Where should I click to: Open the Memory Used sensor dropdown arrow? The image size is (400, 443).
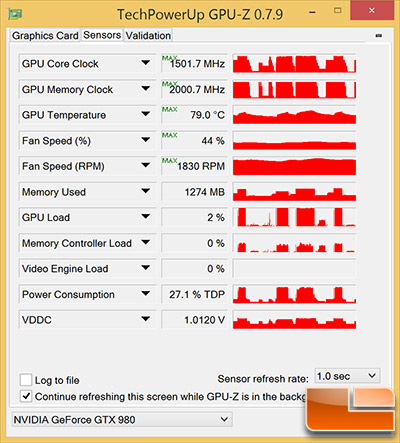click(x=145, y=191)
